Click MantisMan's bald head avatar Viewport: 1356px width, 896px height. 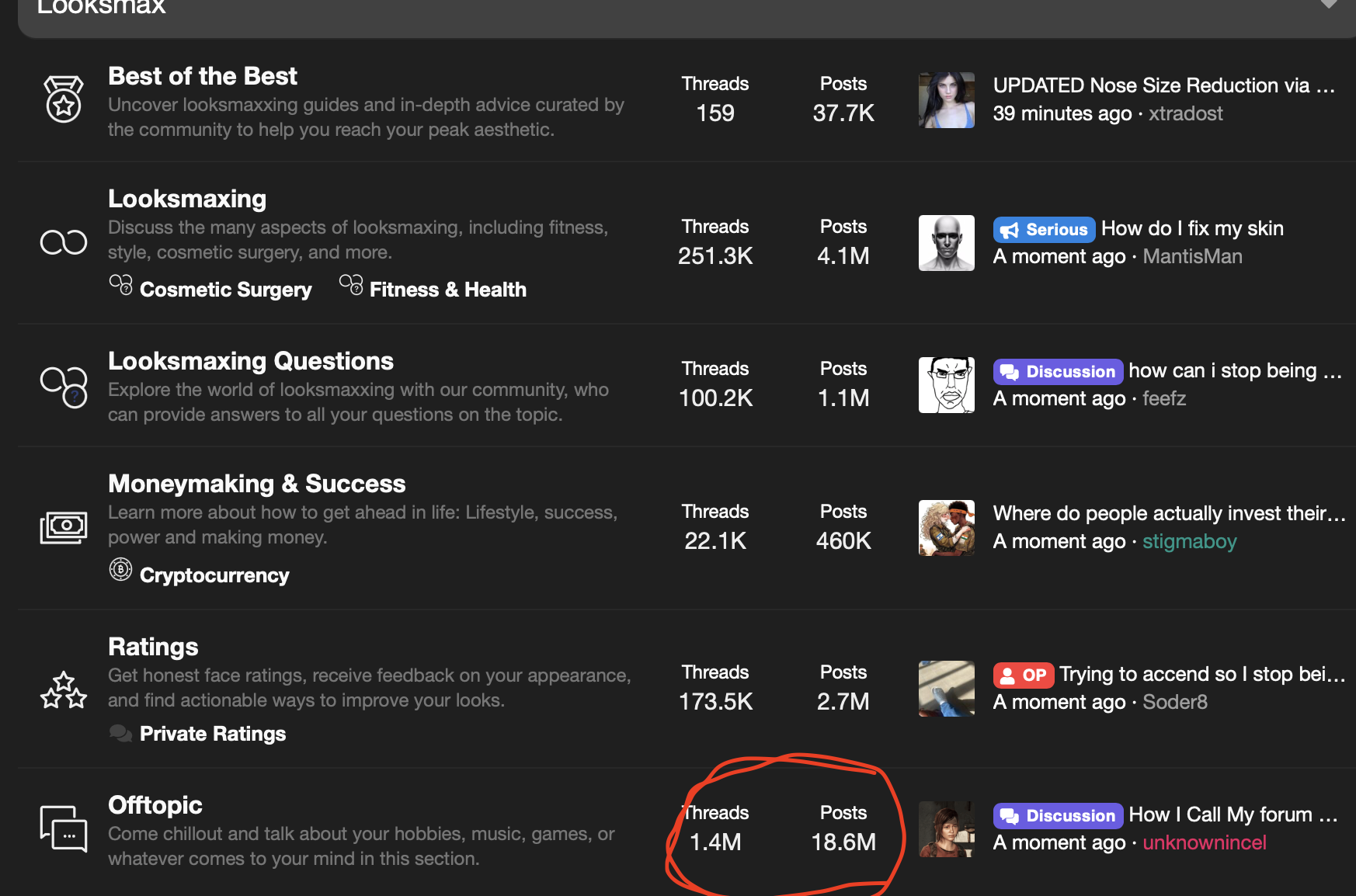(946, 243)
